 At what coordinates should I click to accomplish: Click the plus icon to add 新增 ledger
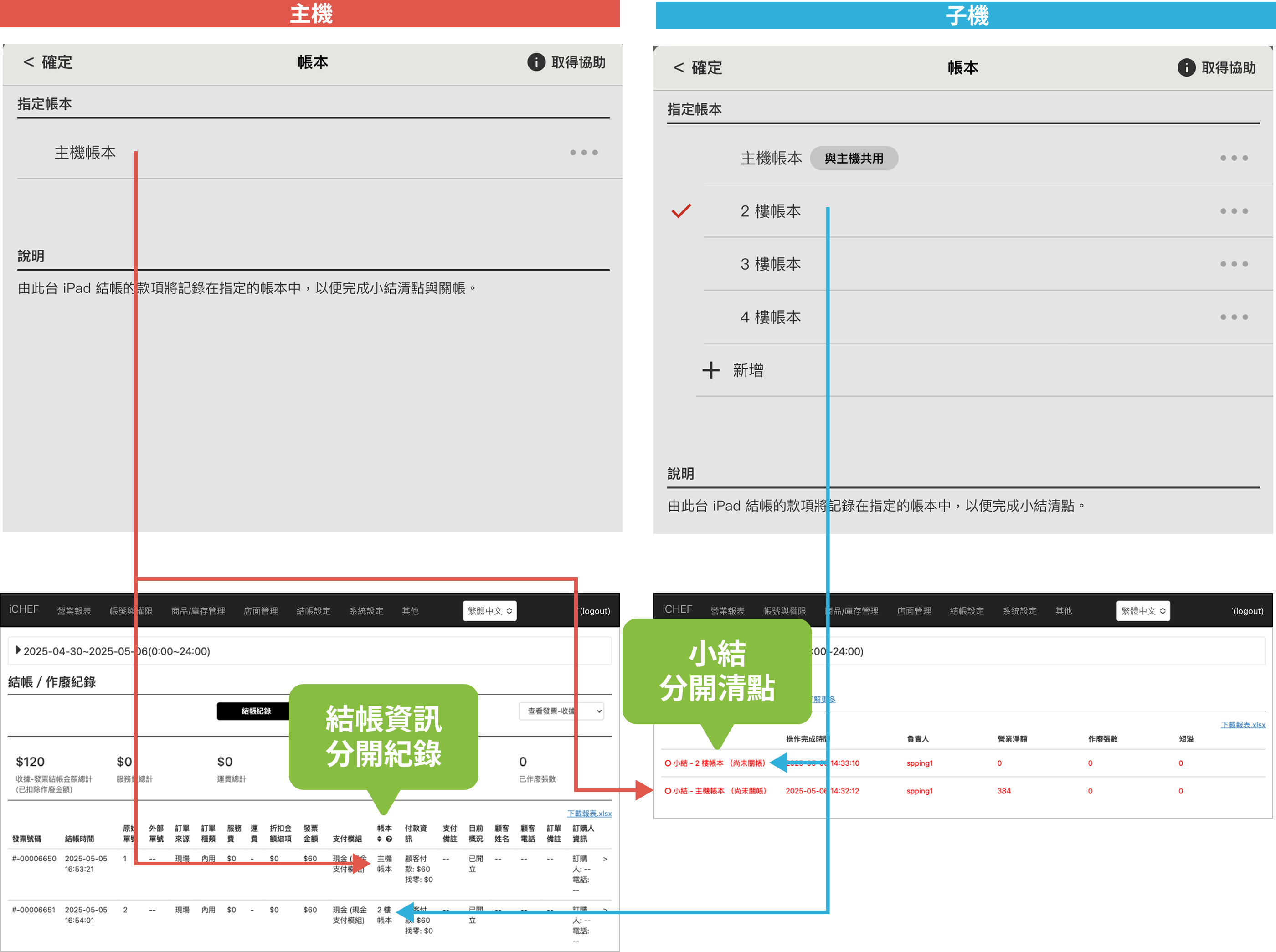coord(710,370)
